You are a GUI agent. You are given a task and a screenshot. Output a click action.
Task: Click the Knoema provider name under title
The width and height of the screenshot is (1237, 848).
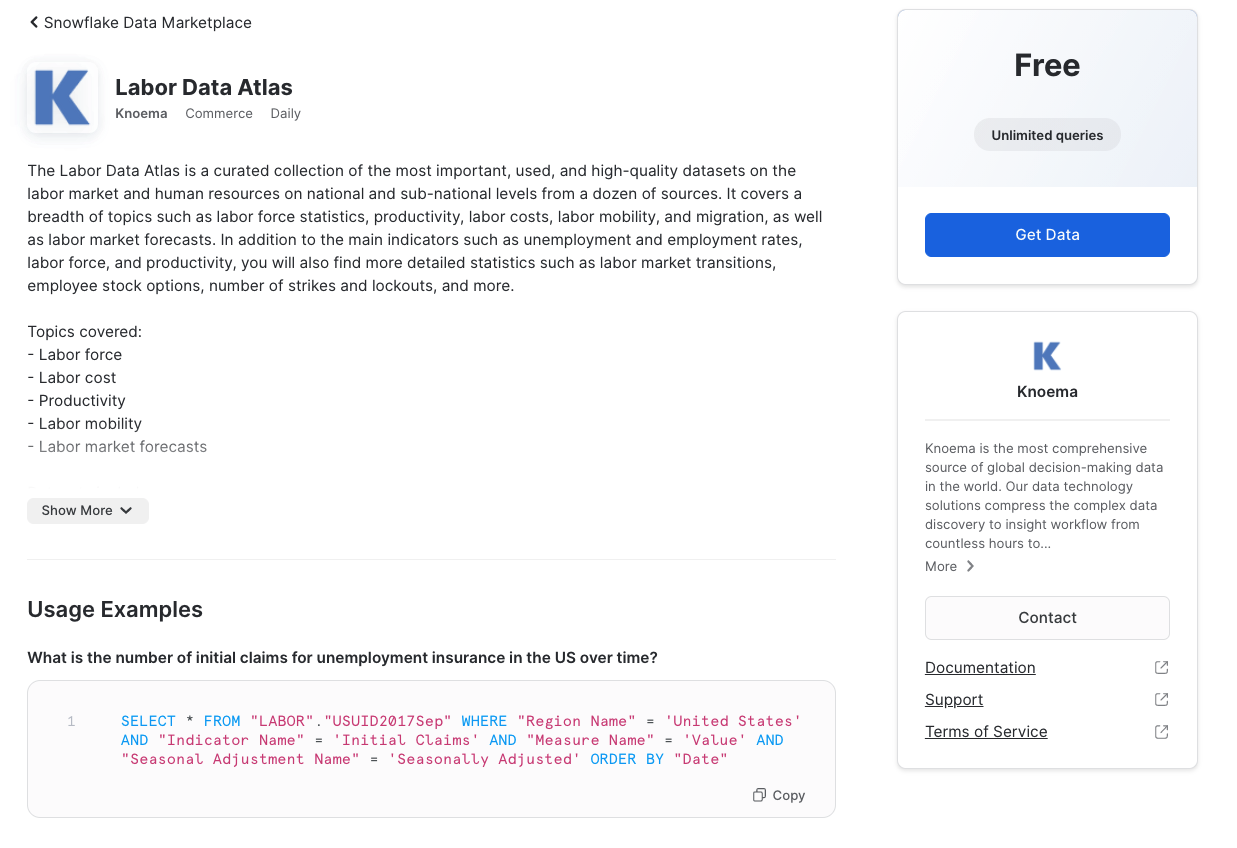pos(141,113)
